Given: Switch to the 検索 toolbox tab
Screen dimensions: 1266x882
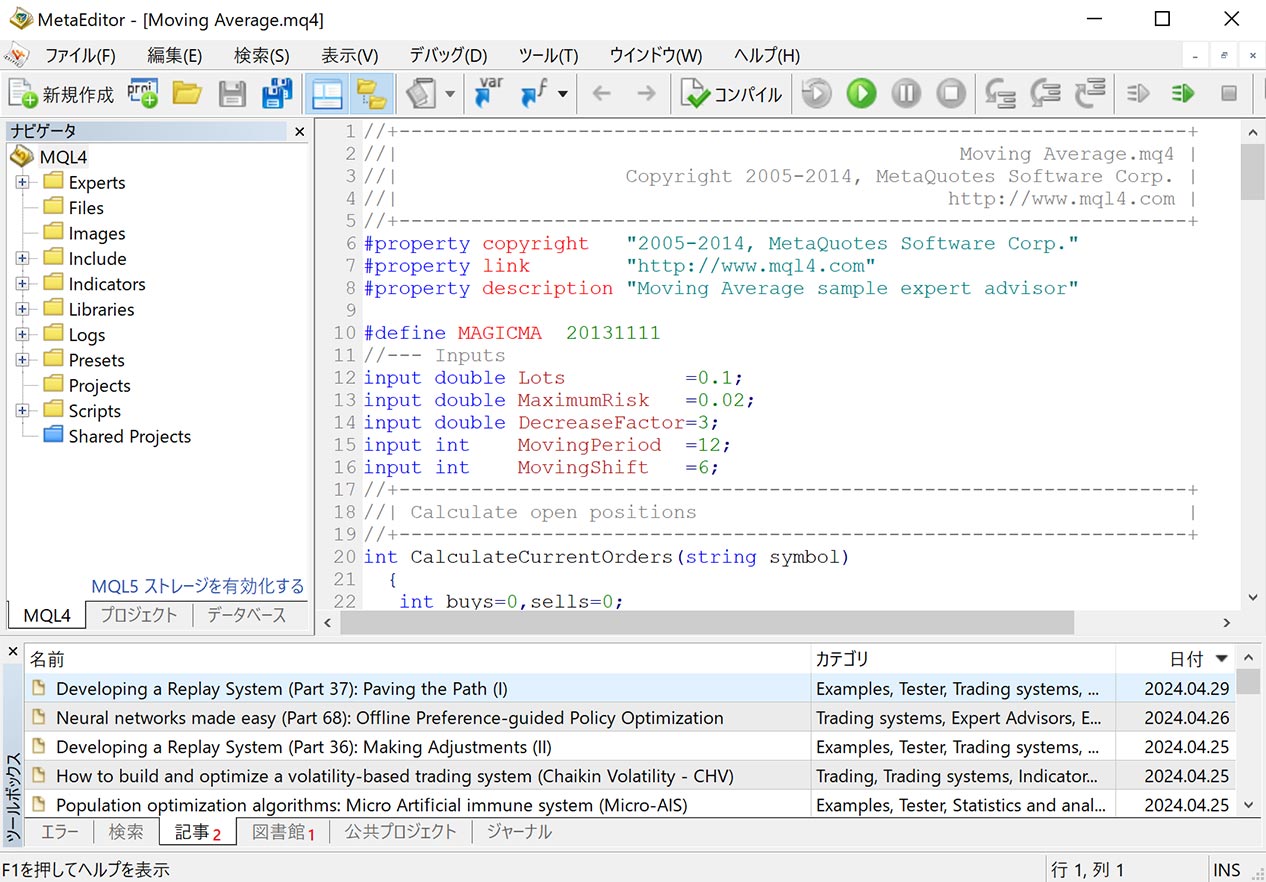Looking at the screenshot, I should [127, 832].
